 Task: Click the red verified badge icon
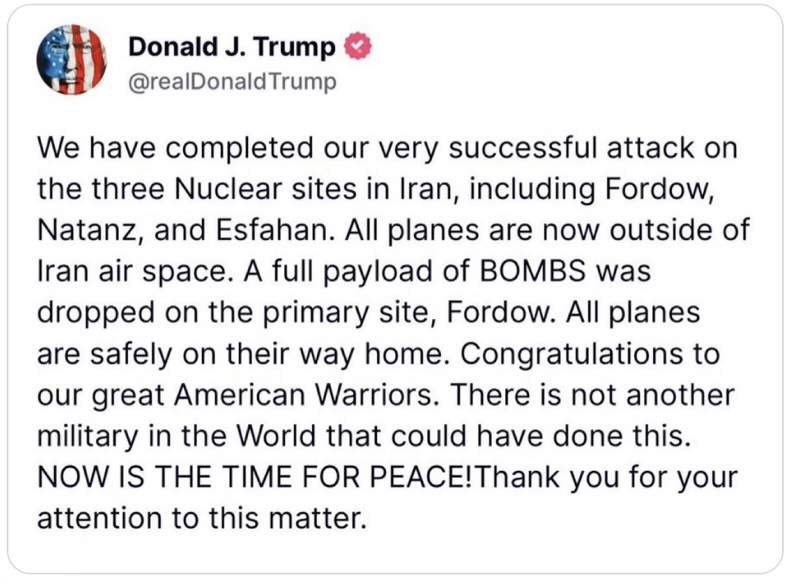tap(358, 46)
